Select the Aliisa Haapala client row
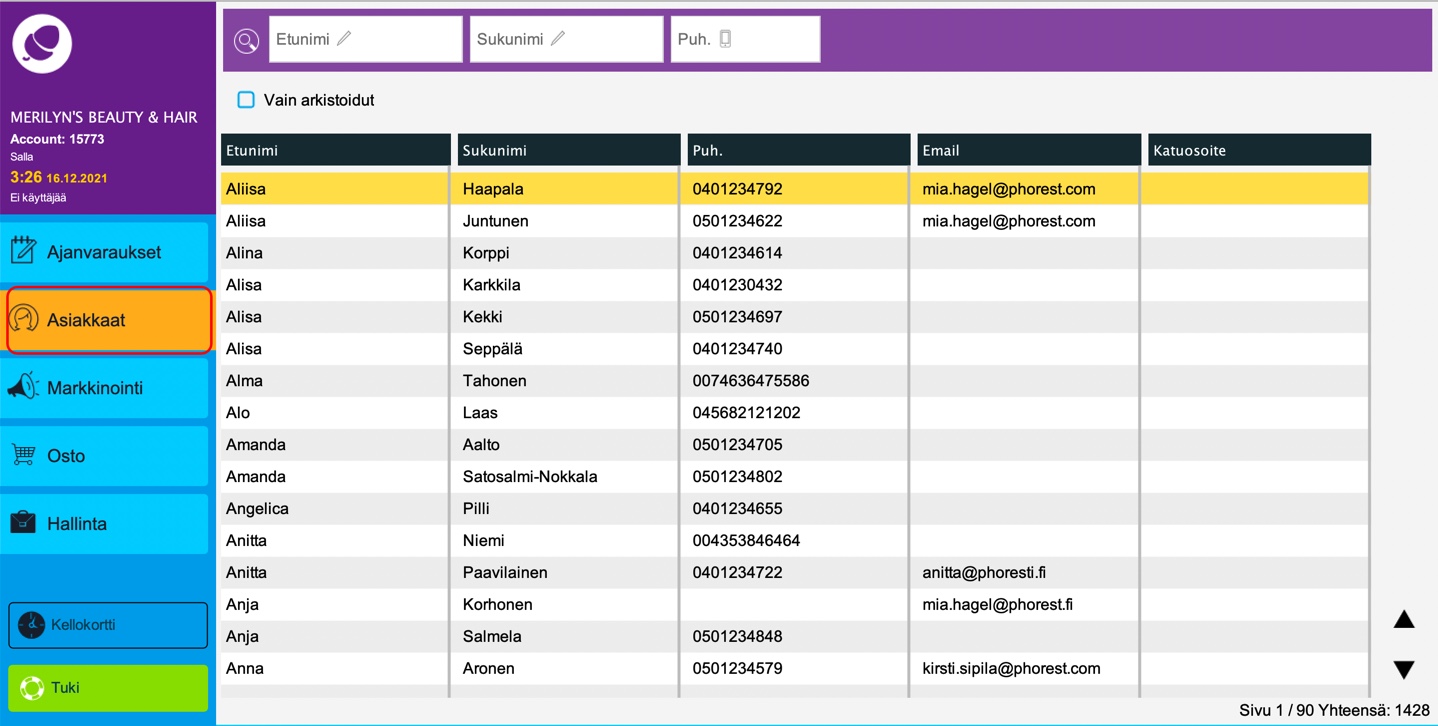Screen dimensions: 1438x726 pos(795,189)
